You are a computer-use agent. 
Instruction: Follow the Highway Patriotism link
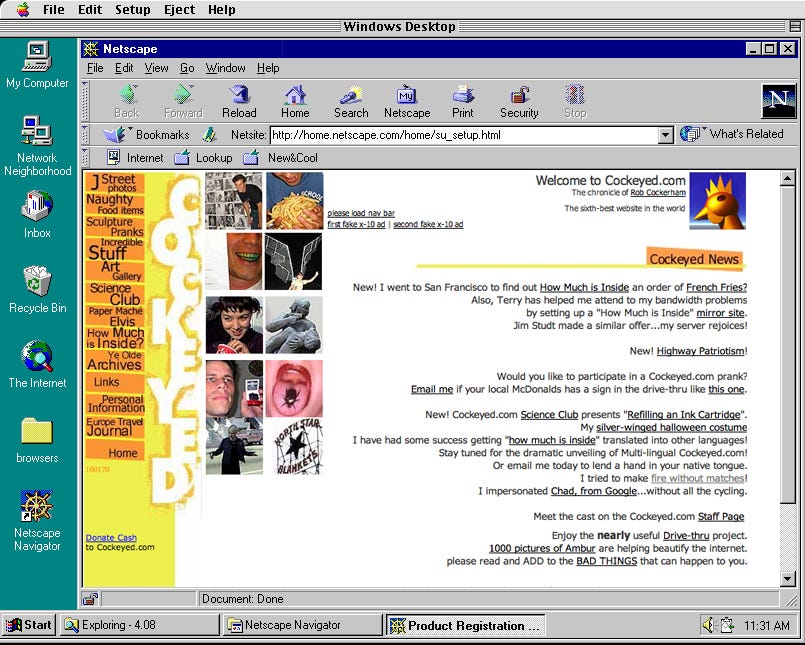click(x=700, y=351)
